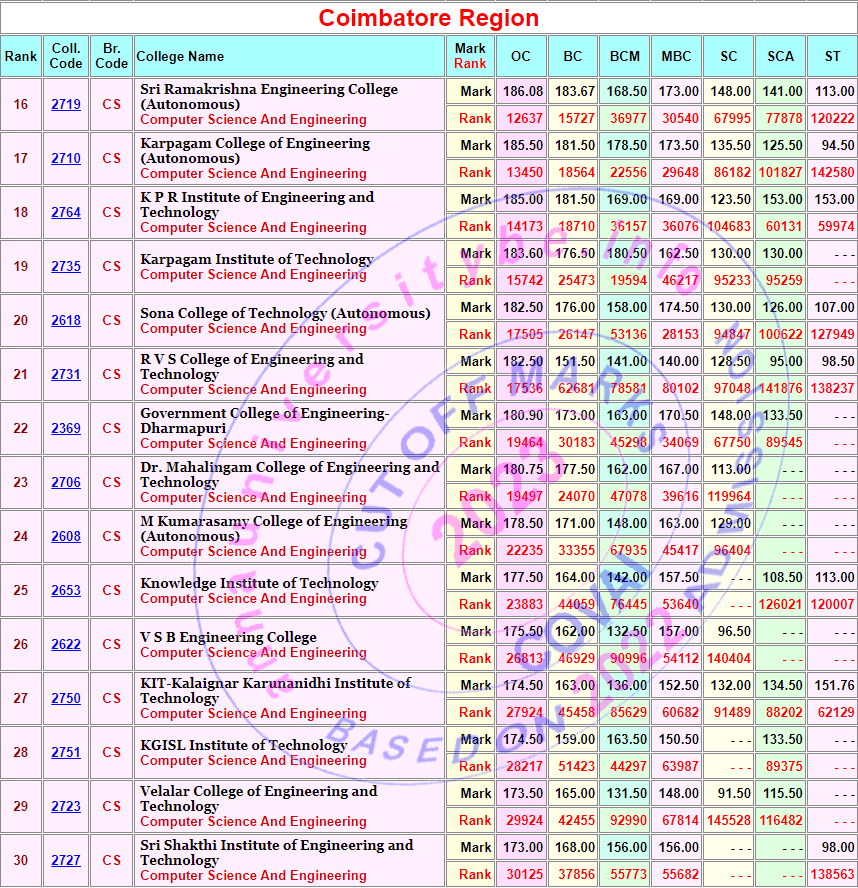Open Sri Shakthi Institute code 2727

pos(66,861)
